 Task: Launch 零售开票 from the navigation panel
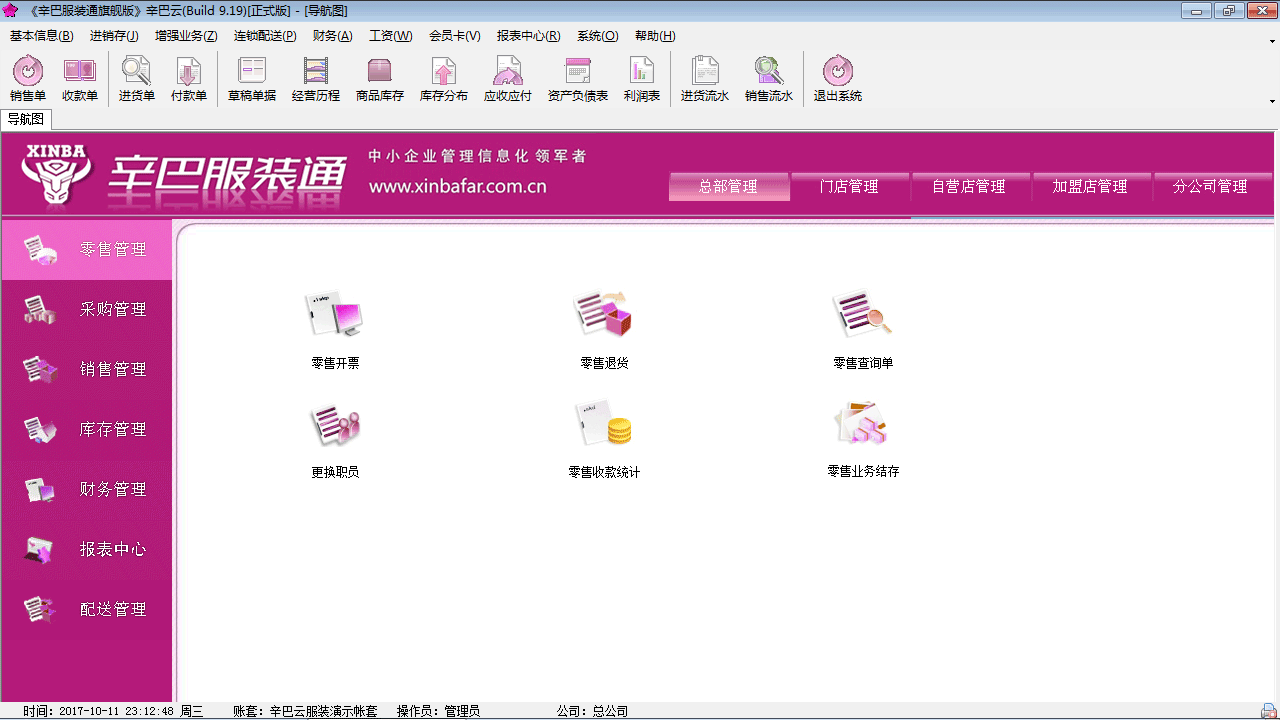(335, 330)
